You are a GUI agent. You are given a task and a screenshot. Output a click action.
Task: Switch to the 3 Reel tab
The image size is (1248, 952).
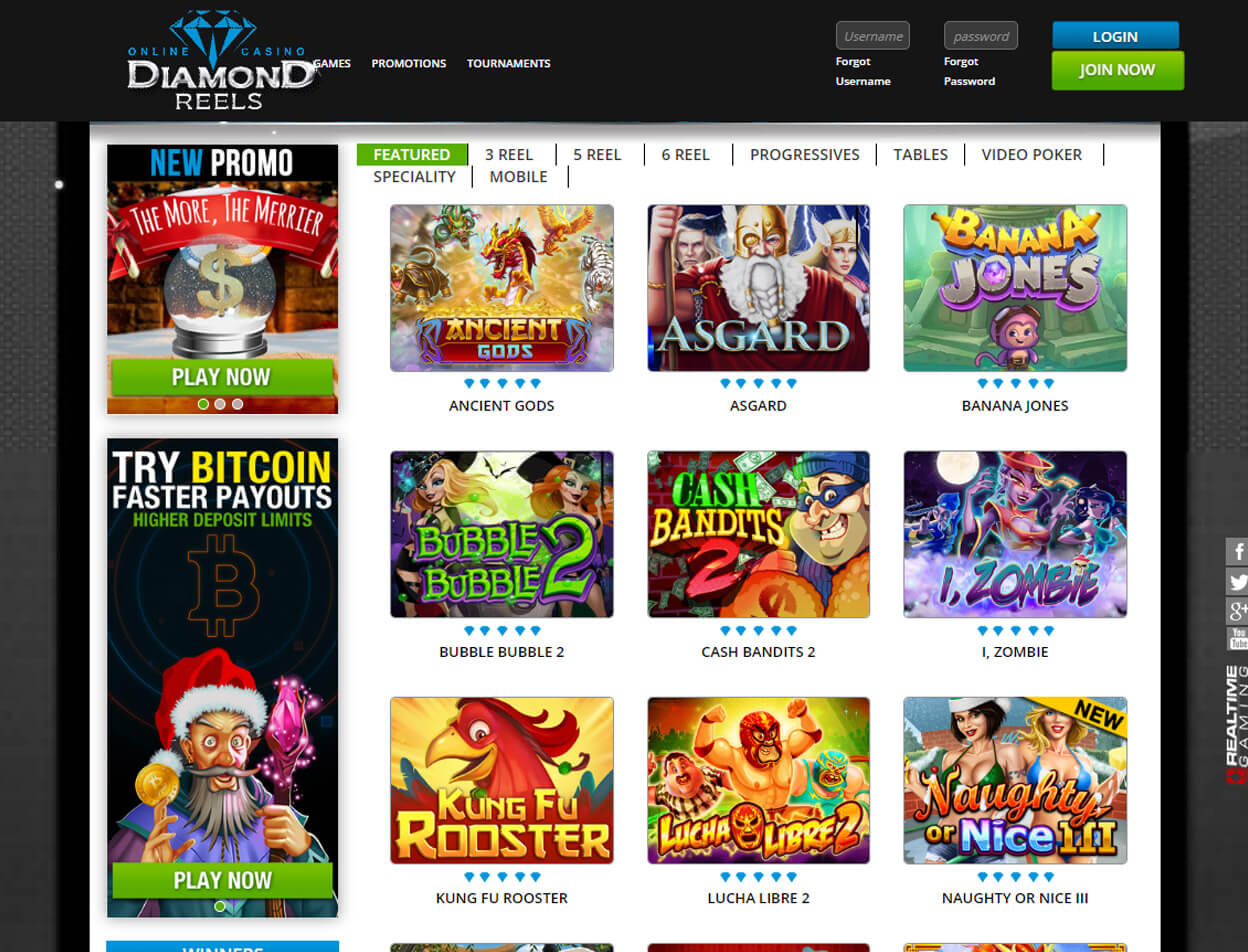[509, 154]
